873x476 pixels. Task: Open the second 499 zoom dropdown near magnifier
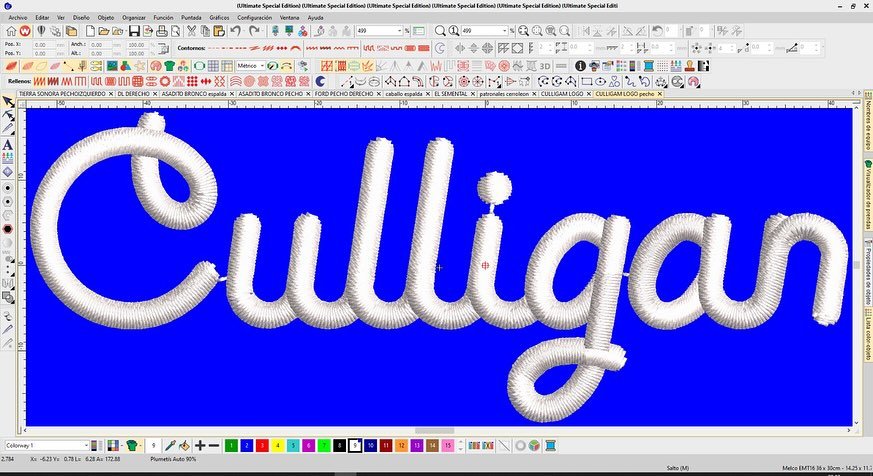(x=505, y=31)
